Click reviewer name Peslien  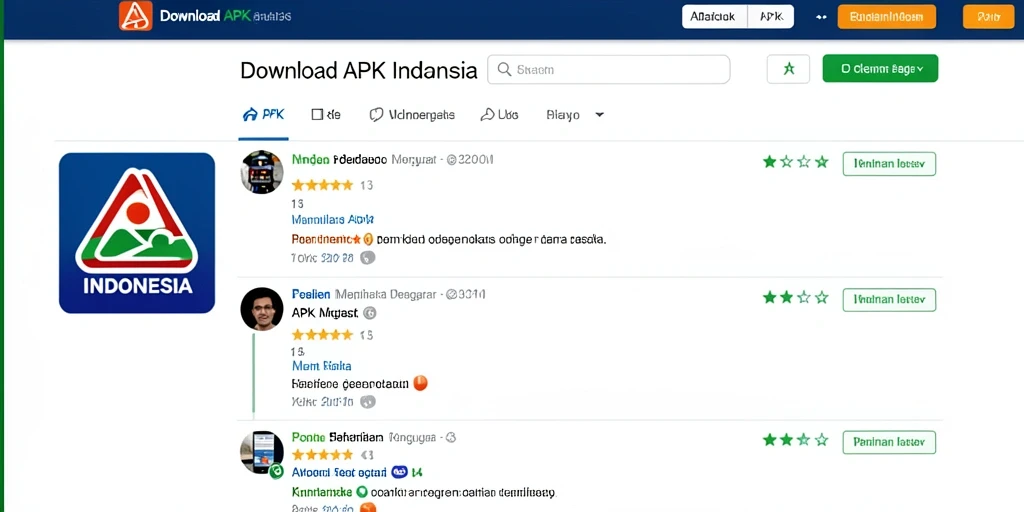[x=311, y=295]
